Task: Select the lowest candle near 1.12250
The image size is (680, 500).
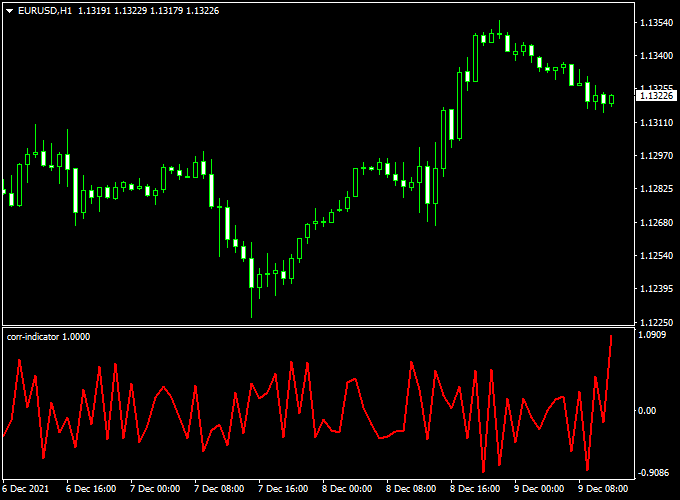Action: 252,280
